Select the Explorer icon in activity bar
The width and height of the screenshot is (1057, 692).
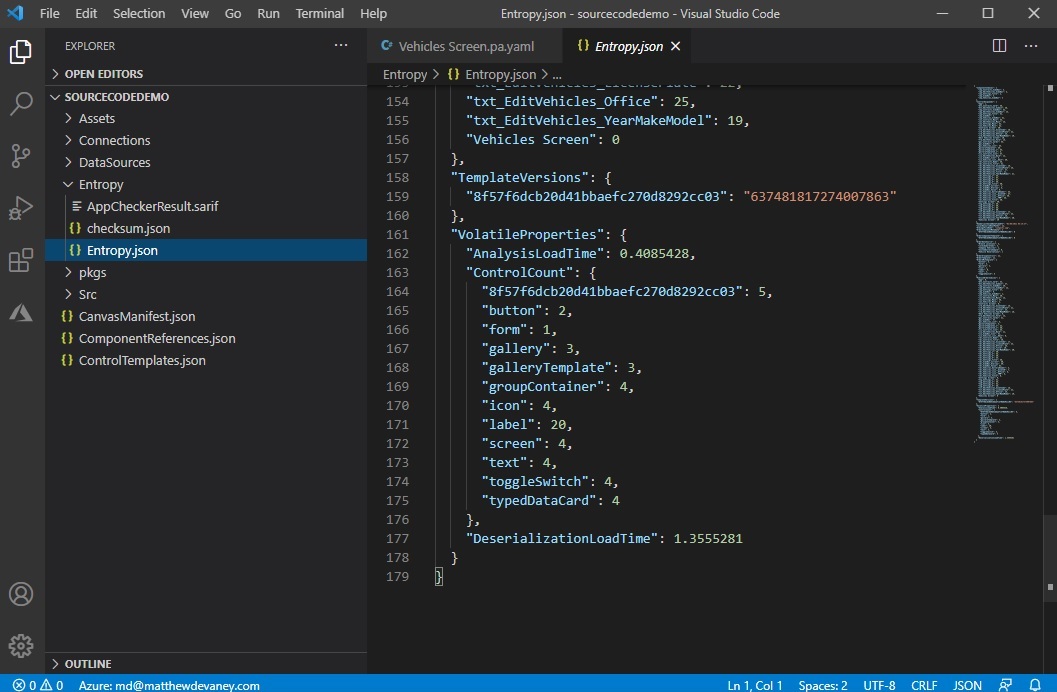pos(22,50)
